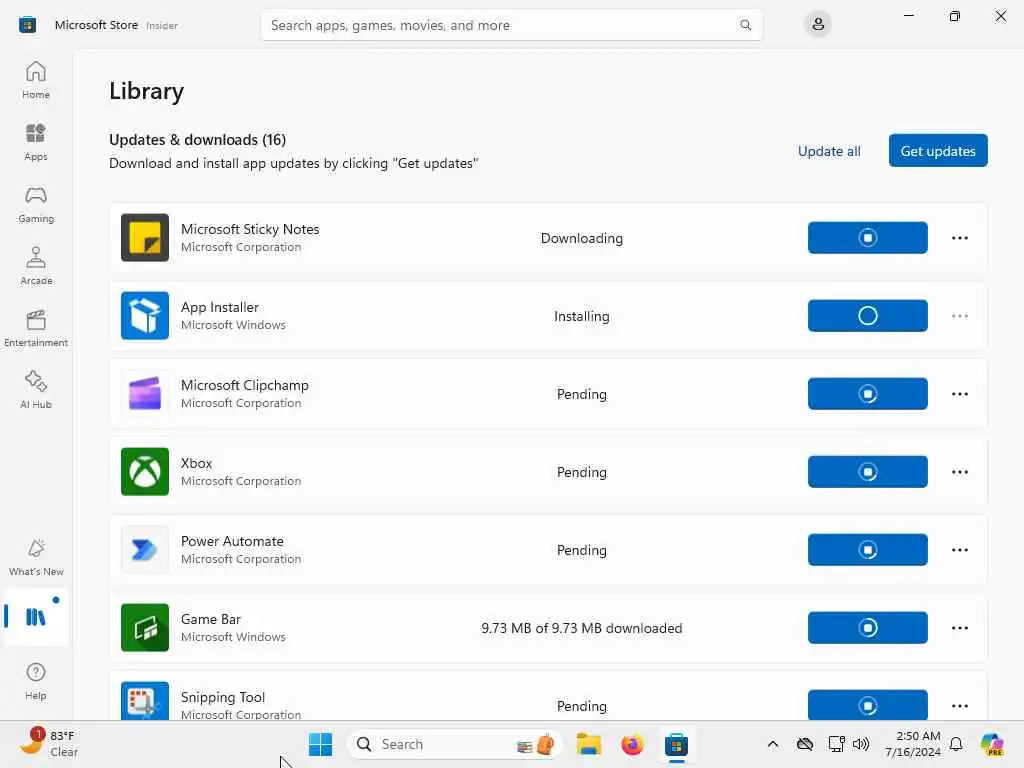Click the Get updates button
The height and width of the screenshot is (768, 1024).
(938, 151)
